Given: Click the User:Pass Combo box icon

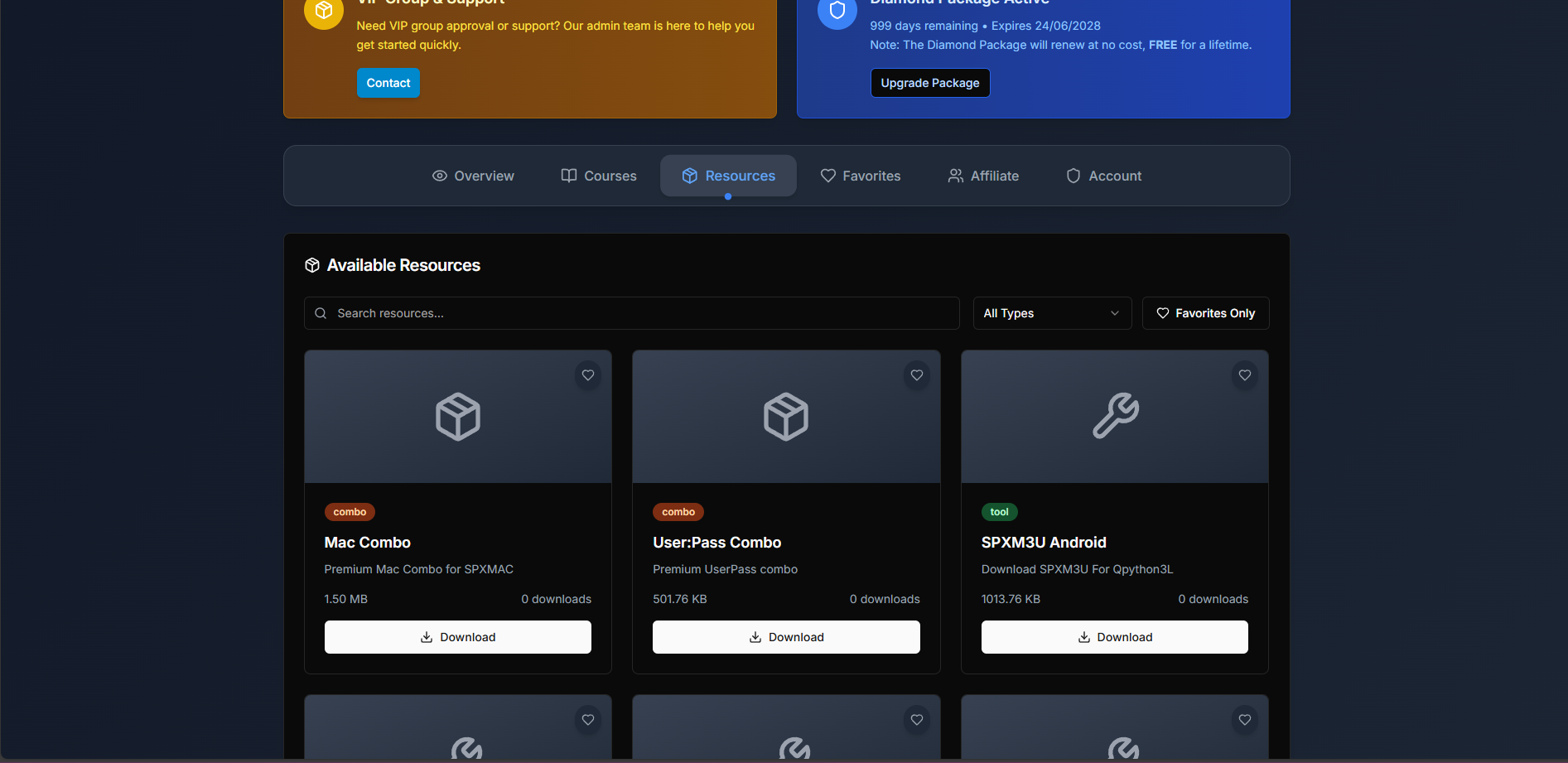Looking at the screenshot, I should point(786,416).
